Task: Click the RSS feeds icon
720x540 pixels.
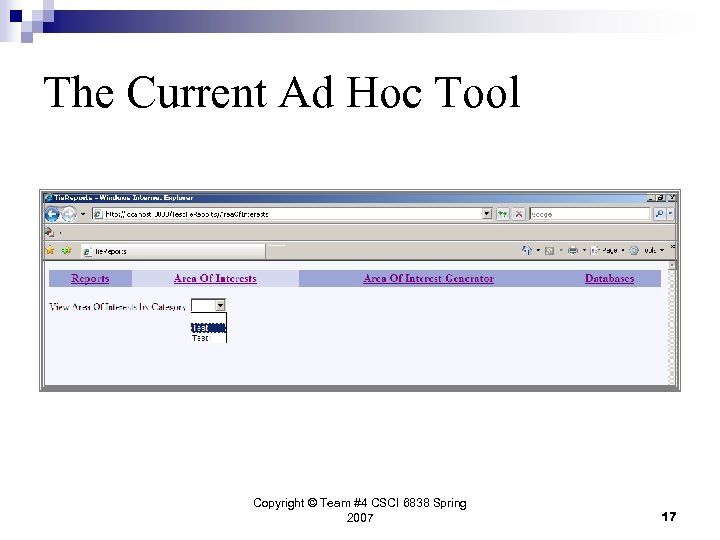Action: pos(549,251)
